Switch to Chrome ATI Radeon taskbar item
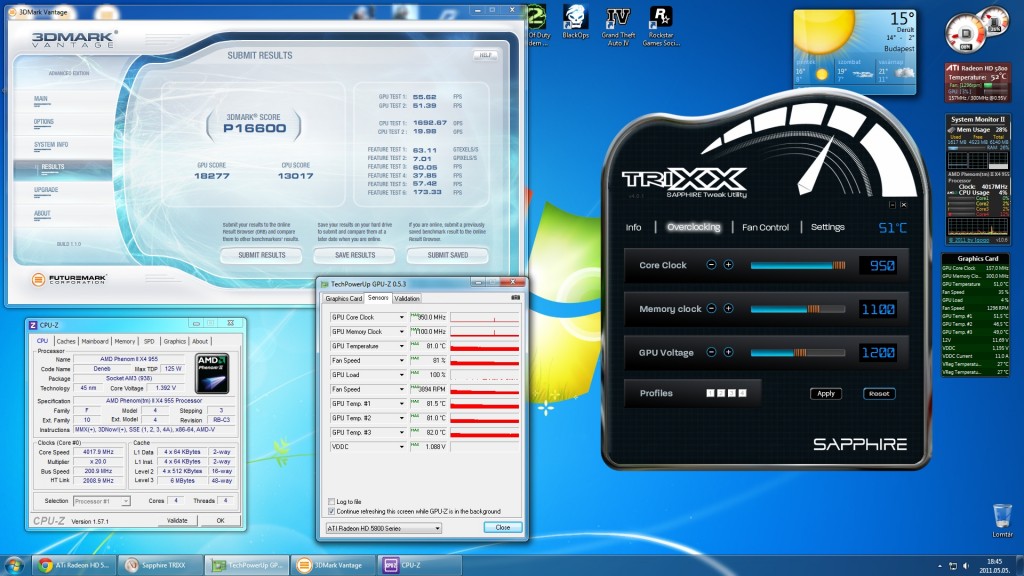Viewport: 1024px width, 576px height. click(x=74, y=565)
